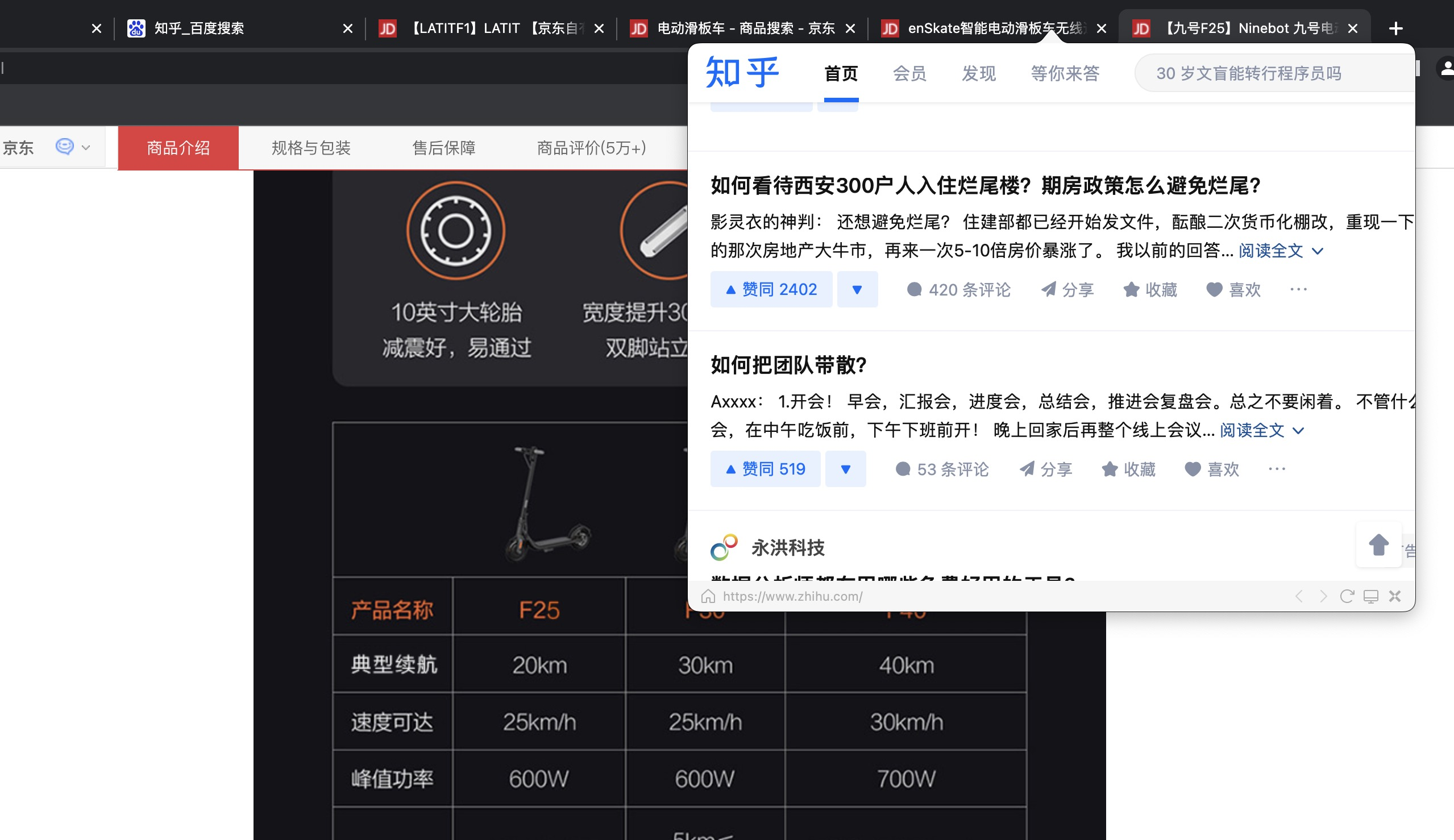
Task: Open a new browser tab
Action: point(1395,28)
